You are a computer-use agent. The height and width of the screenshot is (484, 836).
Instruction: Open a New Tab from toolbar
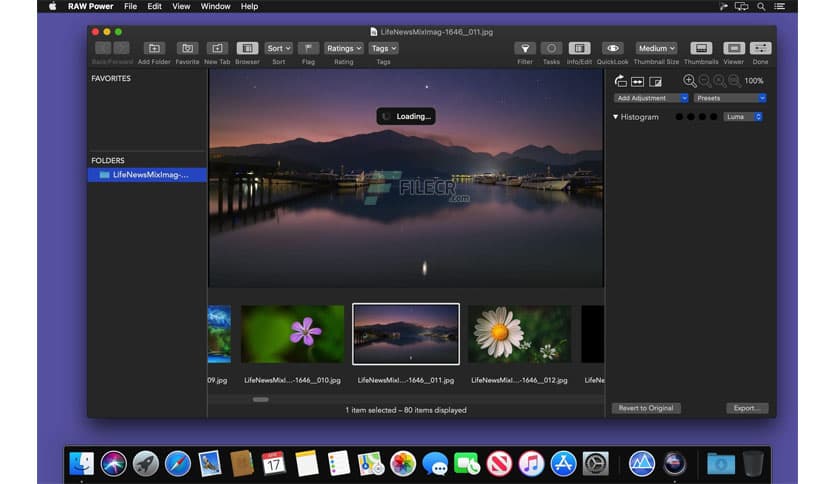click(x=217, y=48)
